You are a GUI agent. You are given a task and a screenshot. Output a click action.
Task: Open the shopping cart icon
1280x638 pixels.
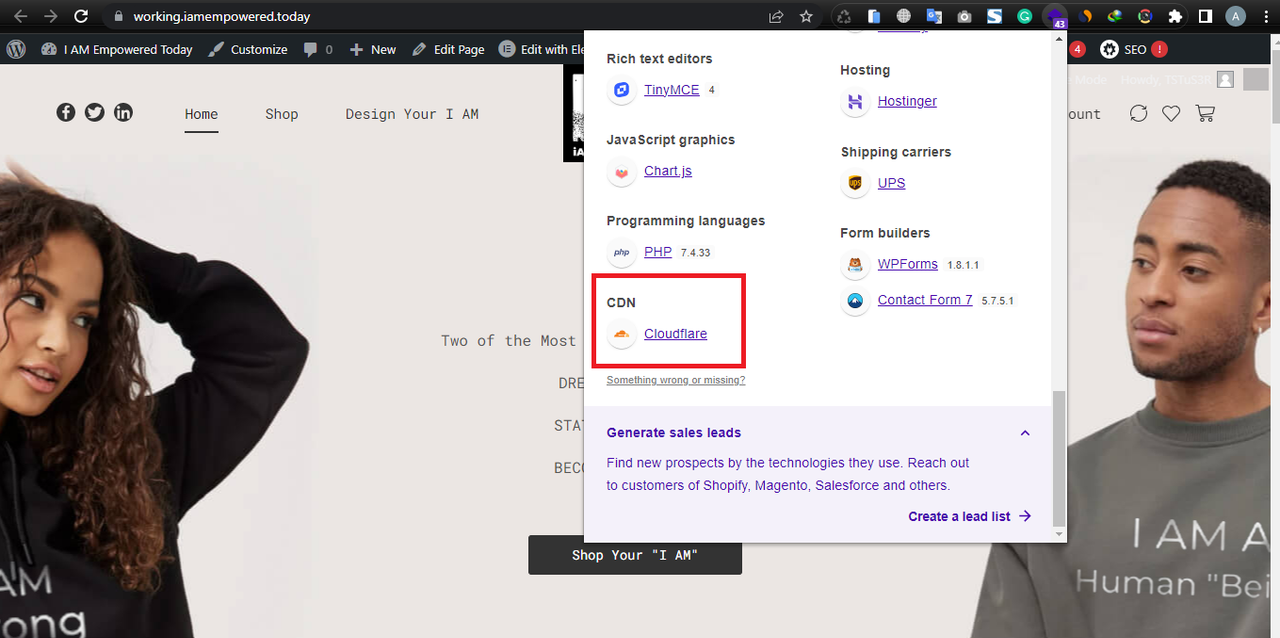[1205, 114]
